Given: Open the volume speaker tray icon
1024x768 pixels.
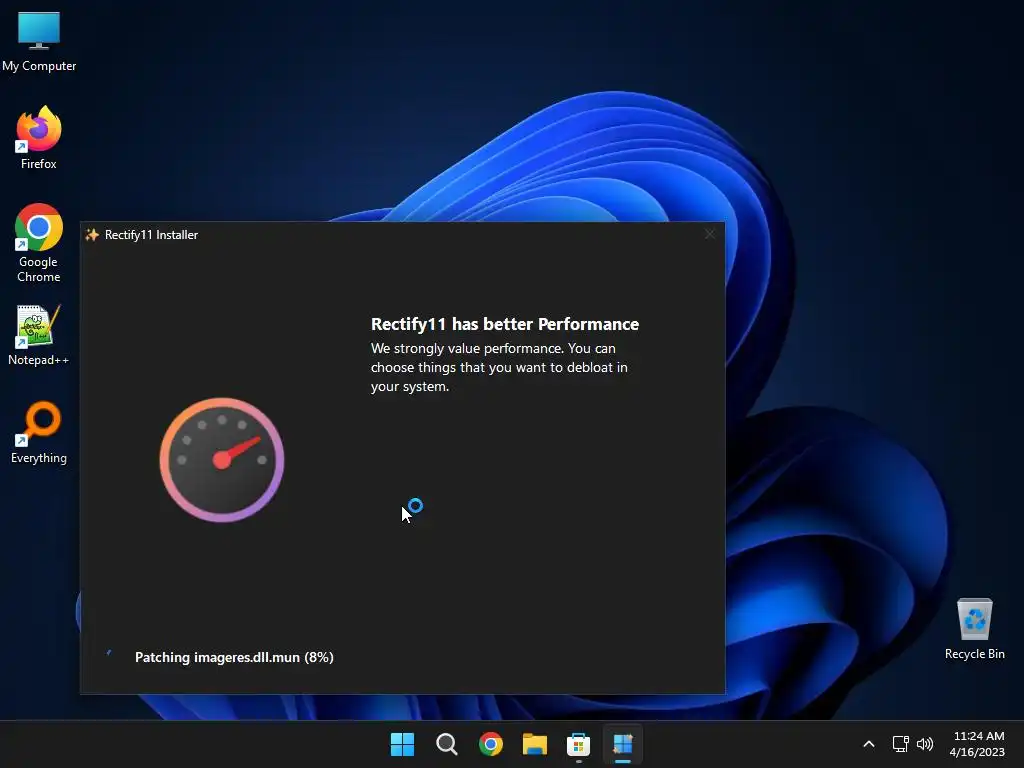Looking at the screenshot, I should pos(925,744).
